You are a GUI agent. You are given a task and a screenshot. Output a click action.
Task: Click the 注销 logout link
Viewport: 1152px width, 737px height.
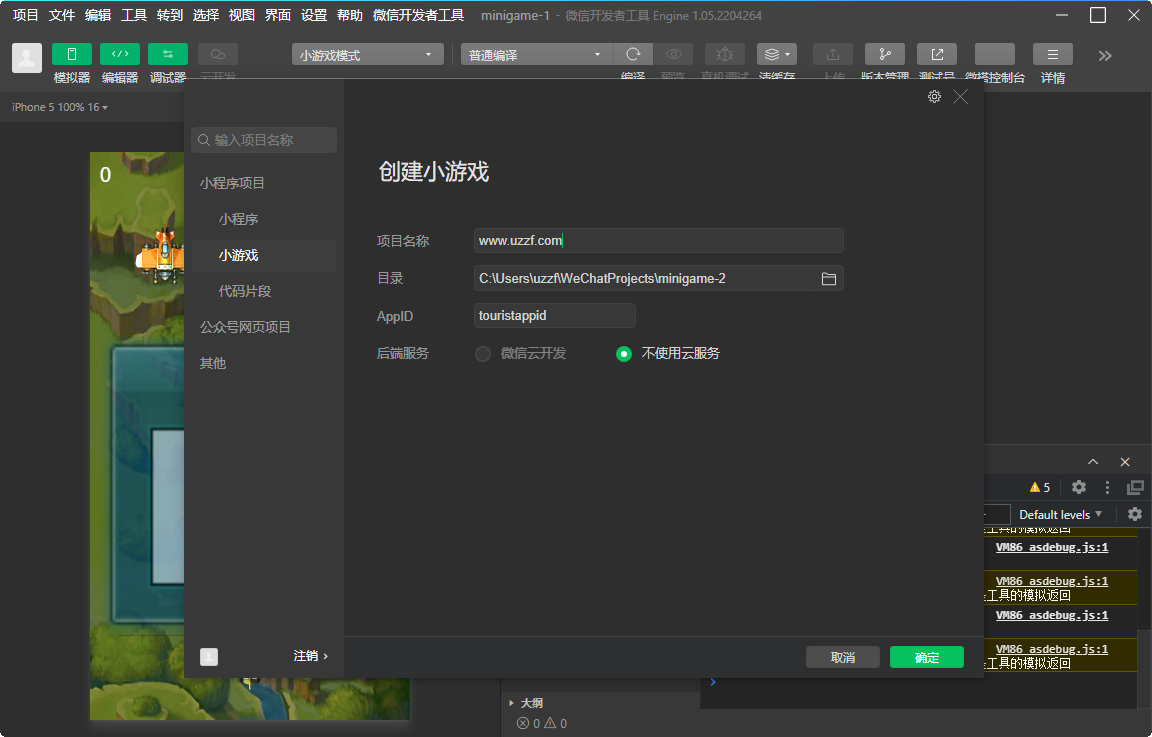[x=310, y=656]
